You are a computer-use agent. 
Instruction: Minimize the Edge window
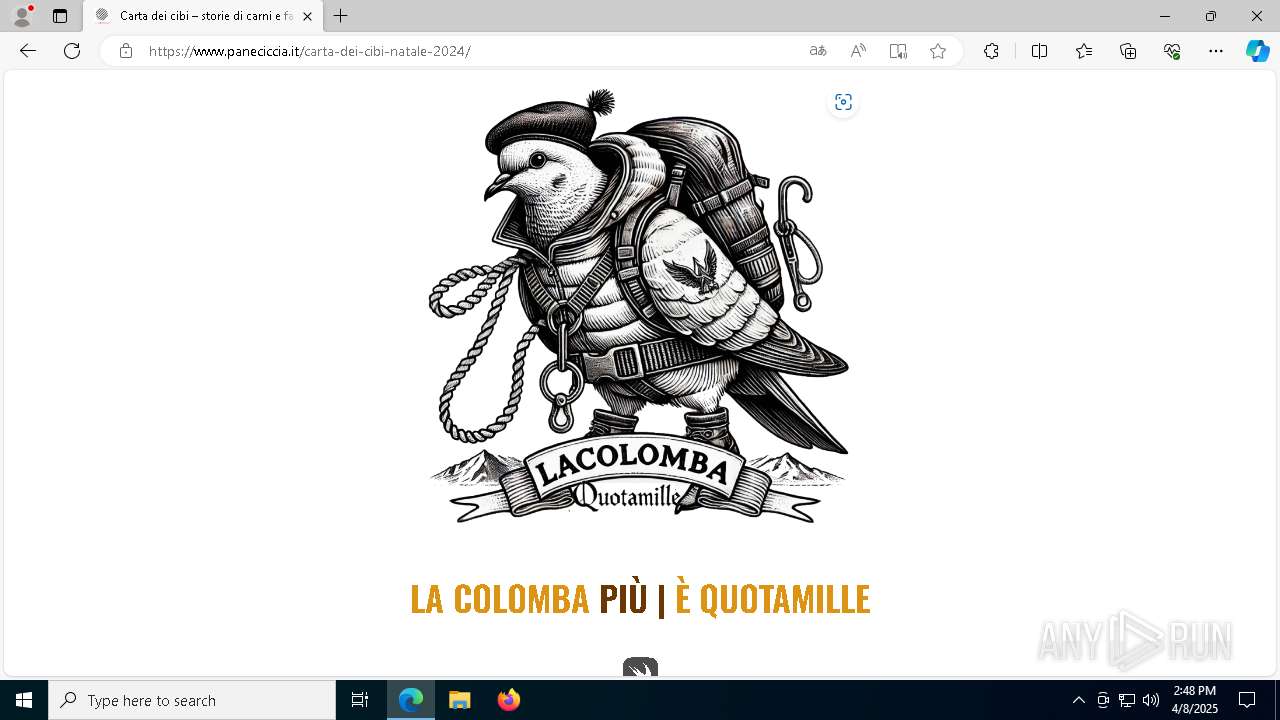click(1165, 16)
